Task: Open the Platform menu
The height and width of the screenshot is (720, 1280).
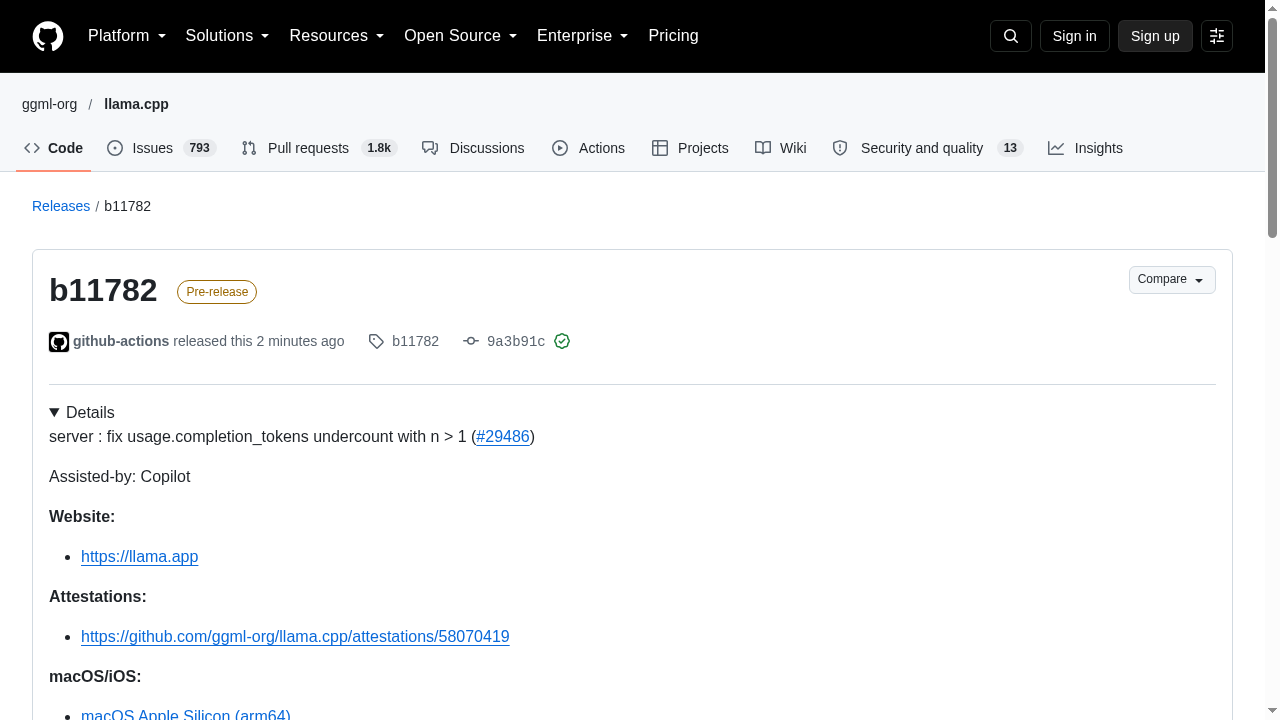Action: [127, 36]
